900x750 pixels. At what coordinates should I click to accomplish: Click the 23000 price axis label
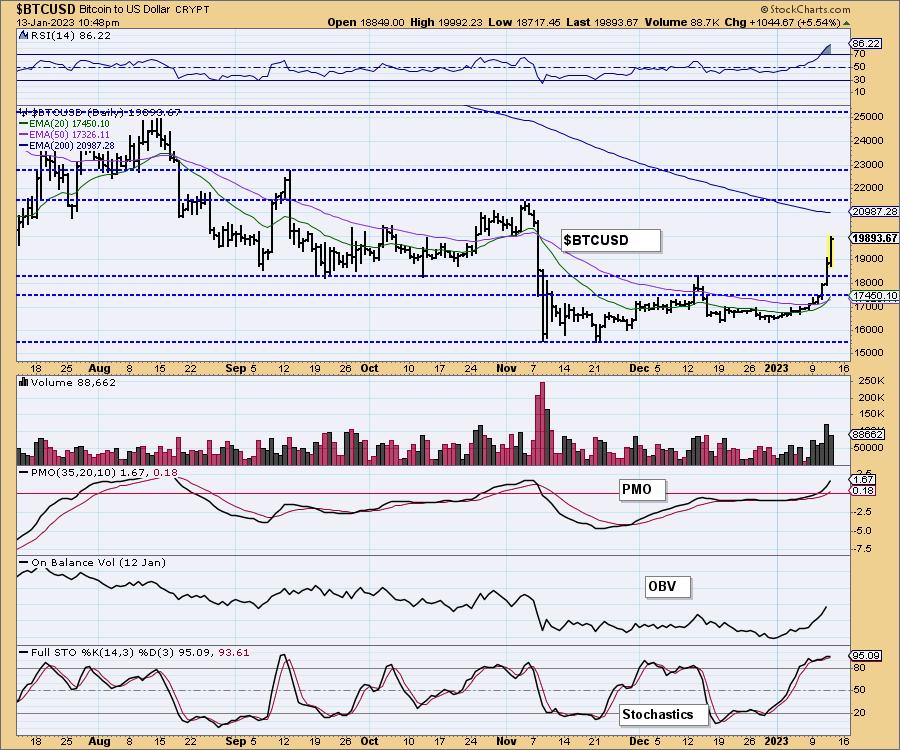pos(868,164)
